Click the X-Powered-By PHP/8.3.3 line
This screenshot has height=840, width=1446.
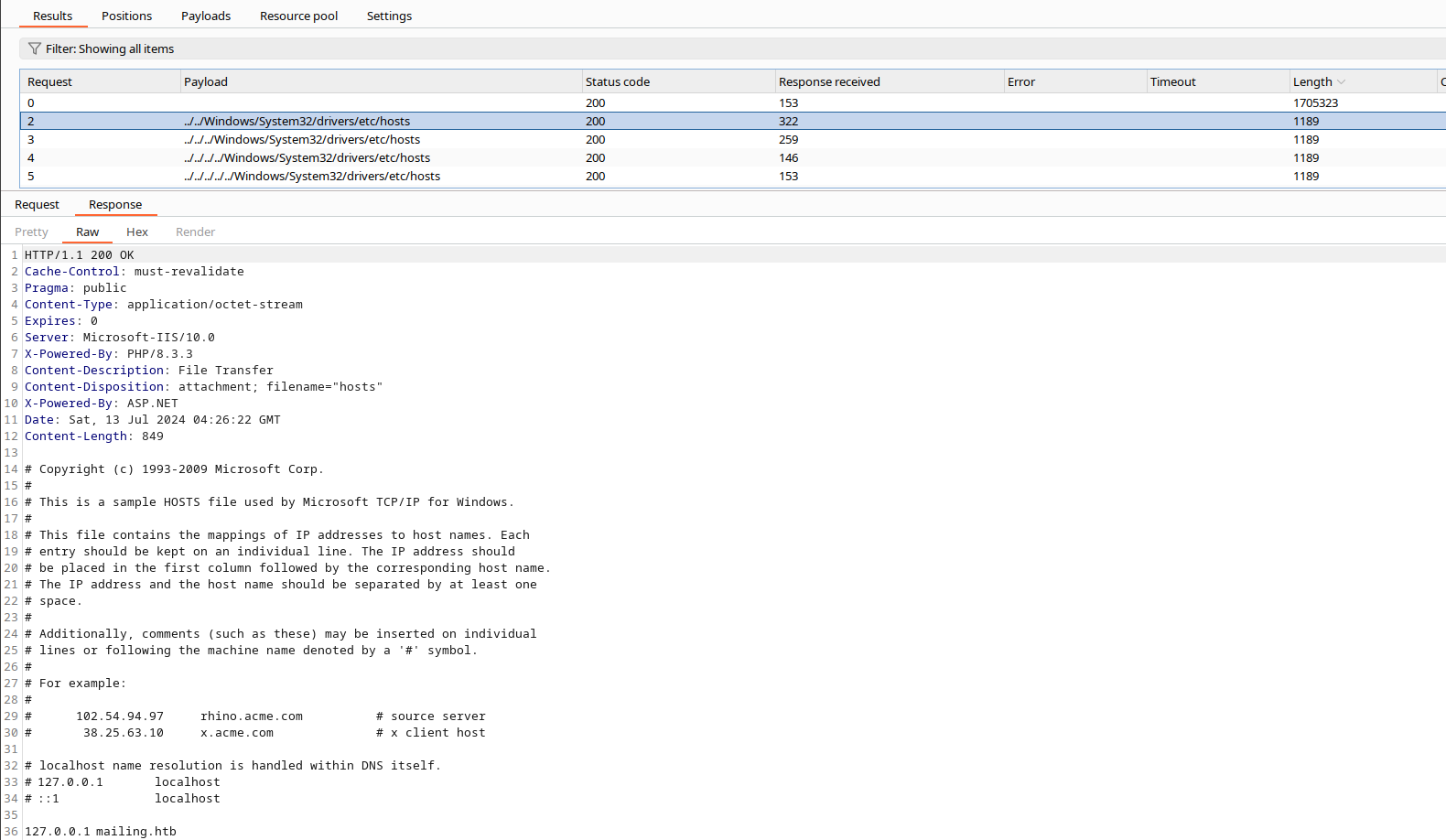coord(109,354)
